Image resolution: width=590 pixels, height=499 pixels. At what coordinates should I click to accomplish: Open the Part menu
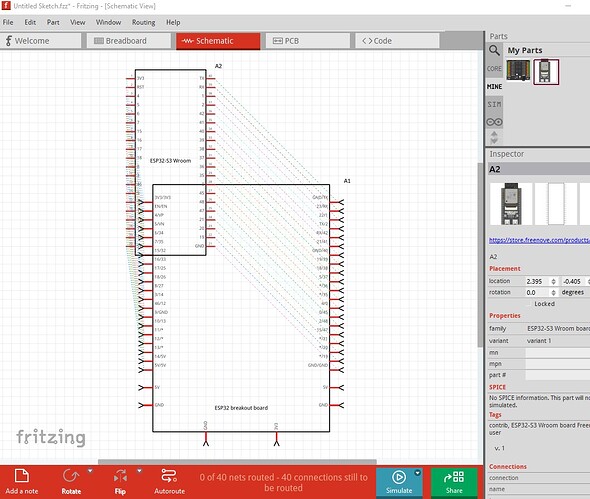tap(53, 22)
